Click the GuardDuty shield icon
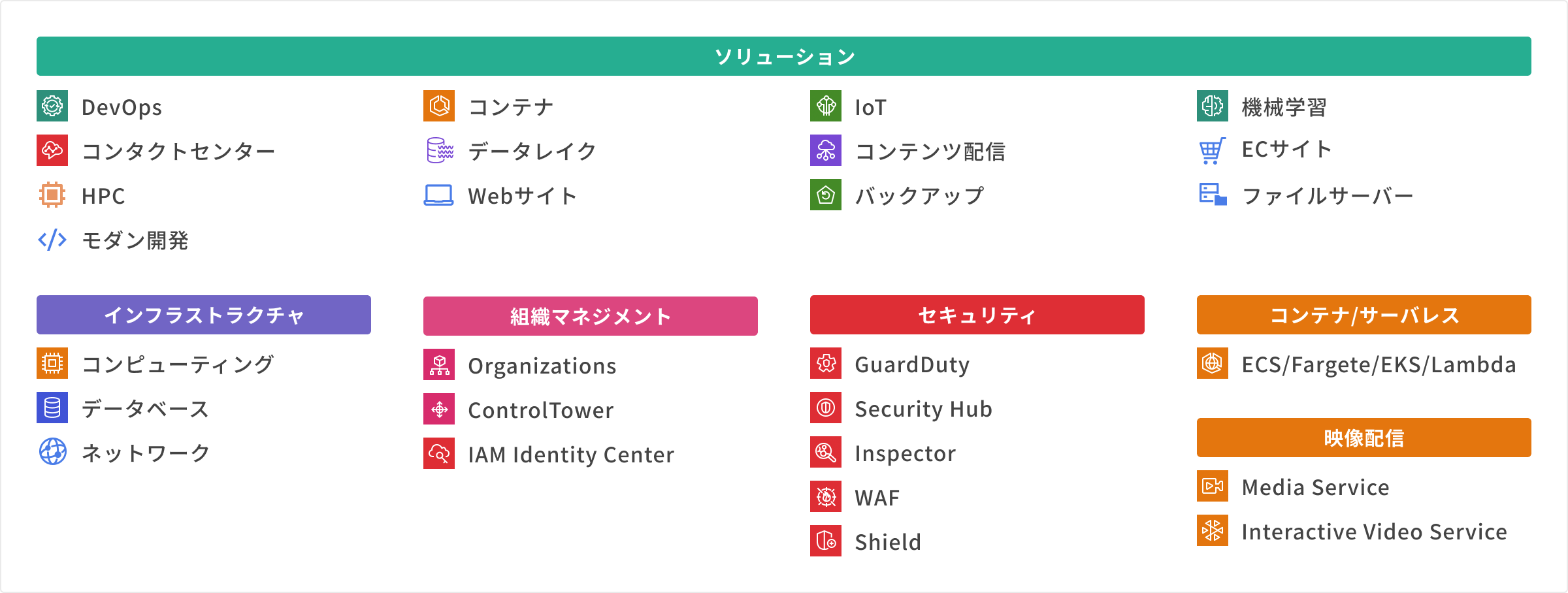This screenshot has width=1568, height=593. pyautogui.click(x=826, y=363)
